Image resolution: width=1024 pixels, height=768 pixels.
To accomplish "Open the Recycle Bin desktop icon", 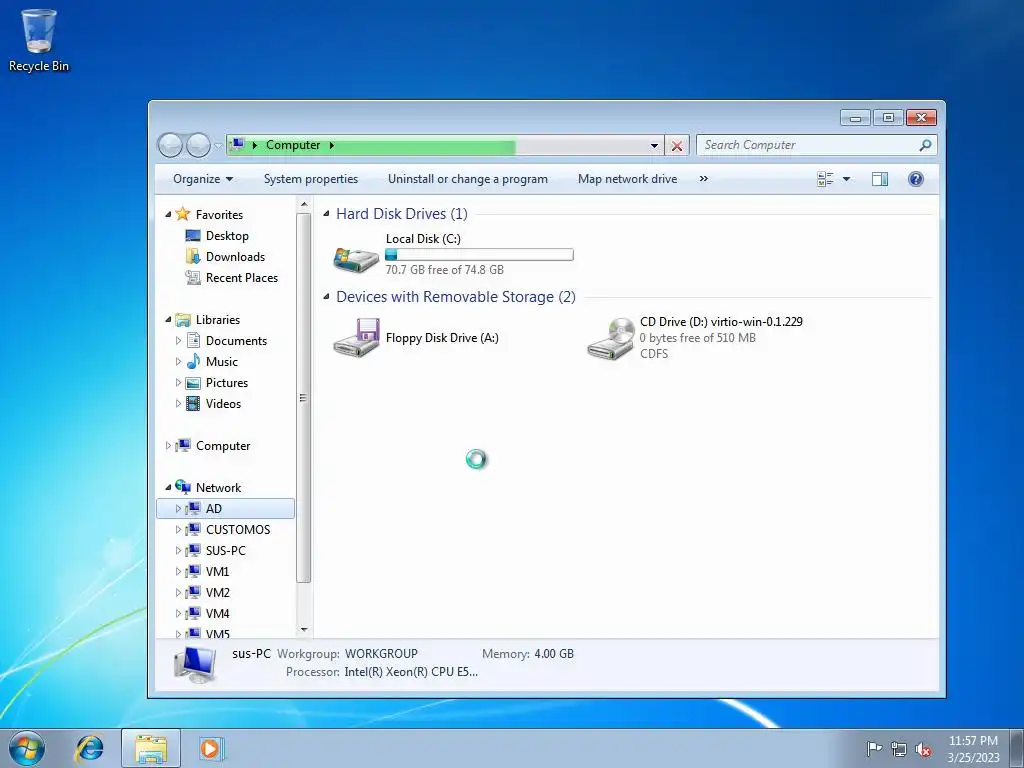I will click(x=39, y=40).
